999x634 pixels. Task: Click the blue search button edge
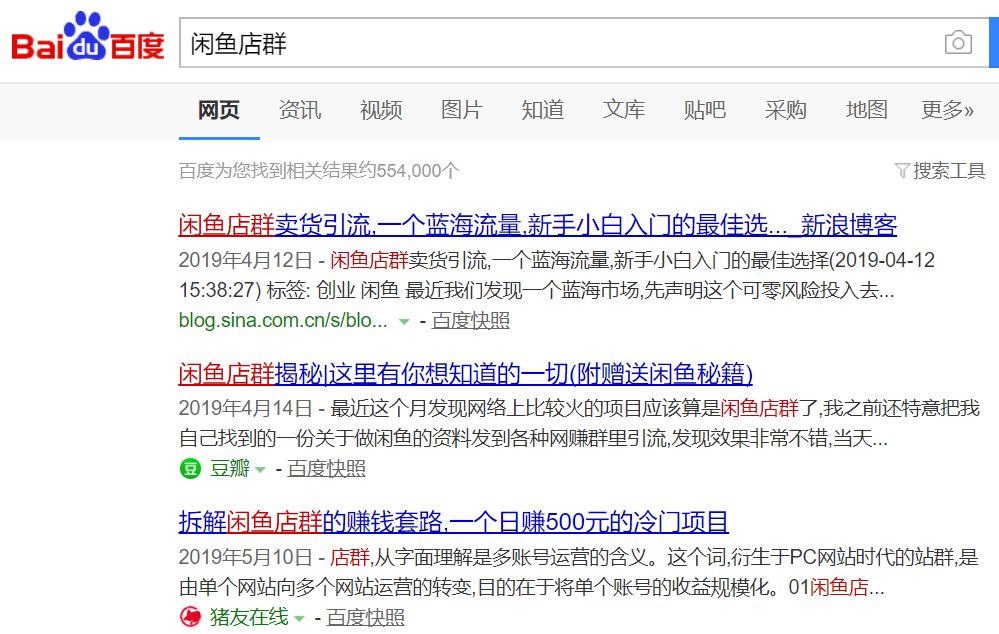pos(993,43)
